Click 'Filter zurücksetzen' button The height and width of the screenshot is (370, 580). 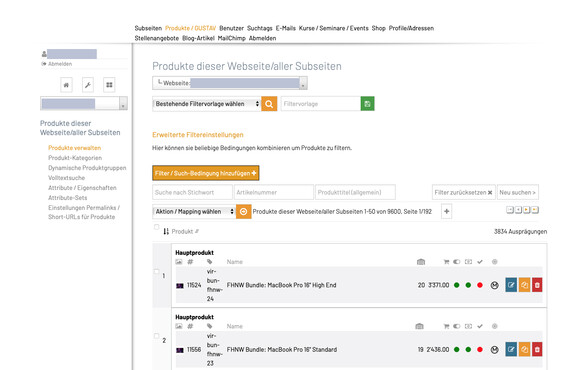(463, 192)
